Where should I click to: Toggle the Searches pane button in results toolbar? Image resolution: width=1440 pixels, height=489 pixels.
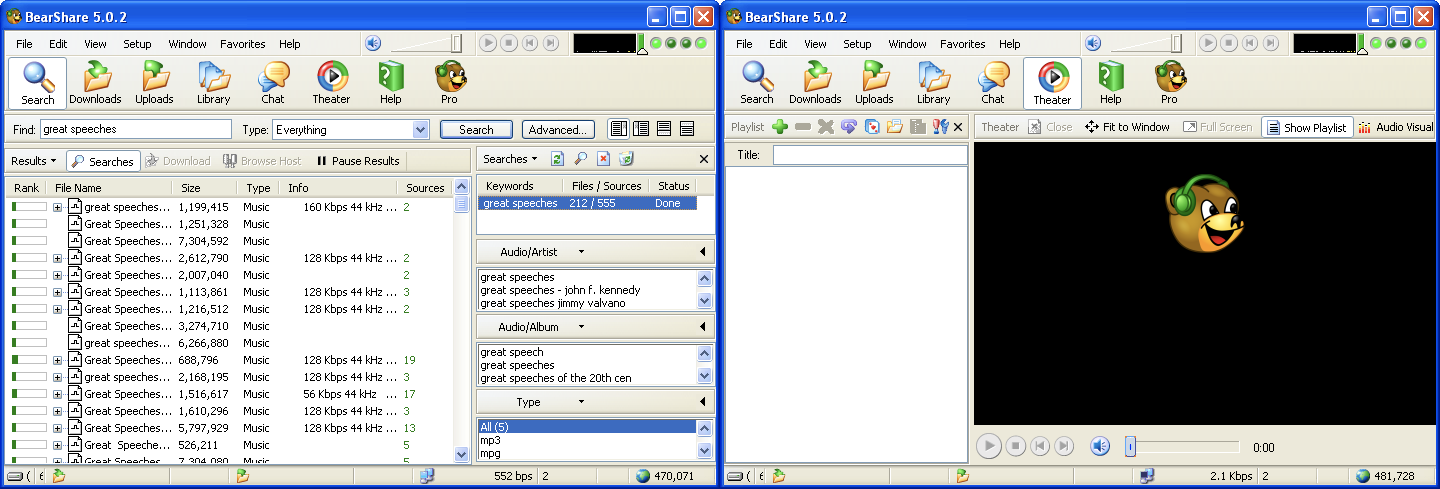point(102,161)
